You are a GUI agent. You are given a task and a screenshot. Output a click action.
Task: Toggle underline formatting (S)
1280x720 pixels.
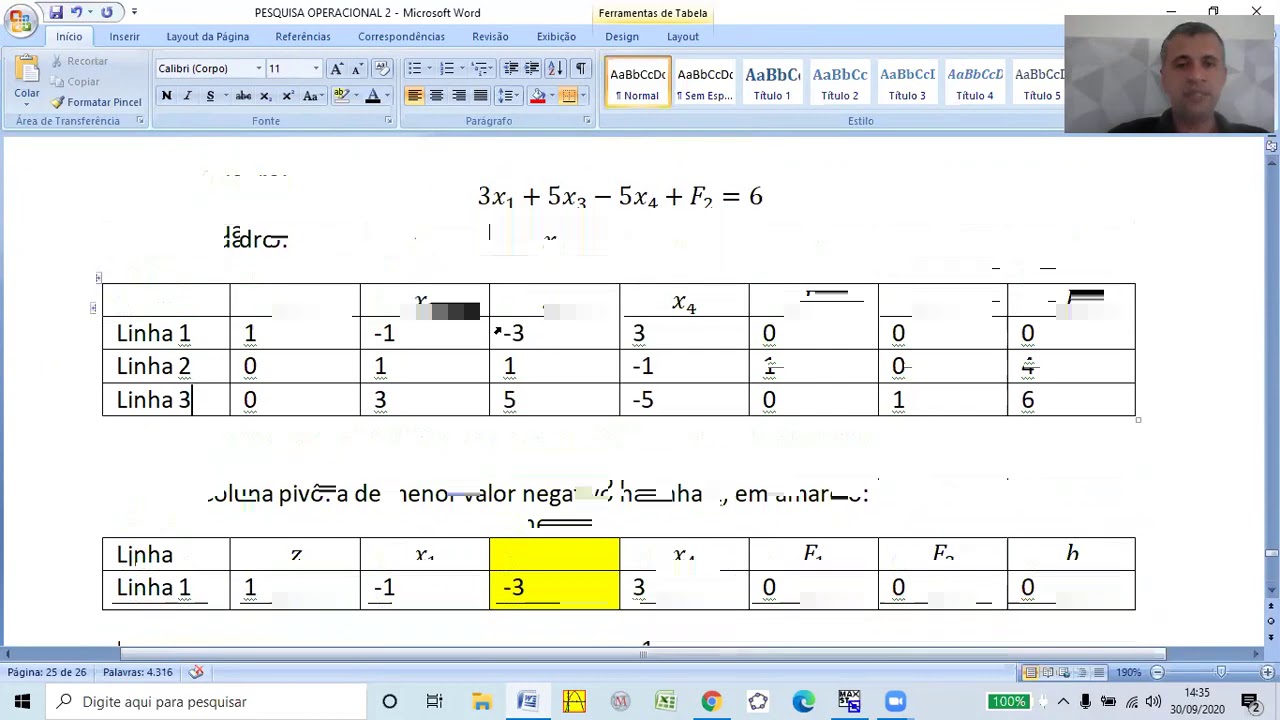(210, 96)
